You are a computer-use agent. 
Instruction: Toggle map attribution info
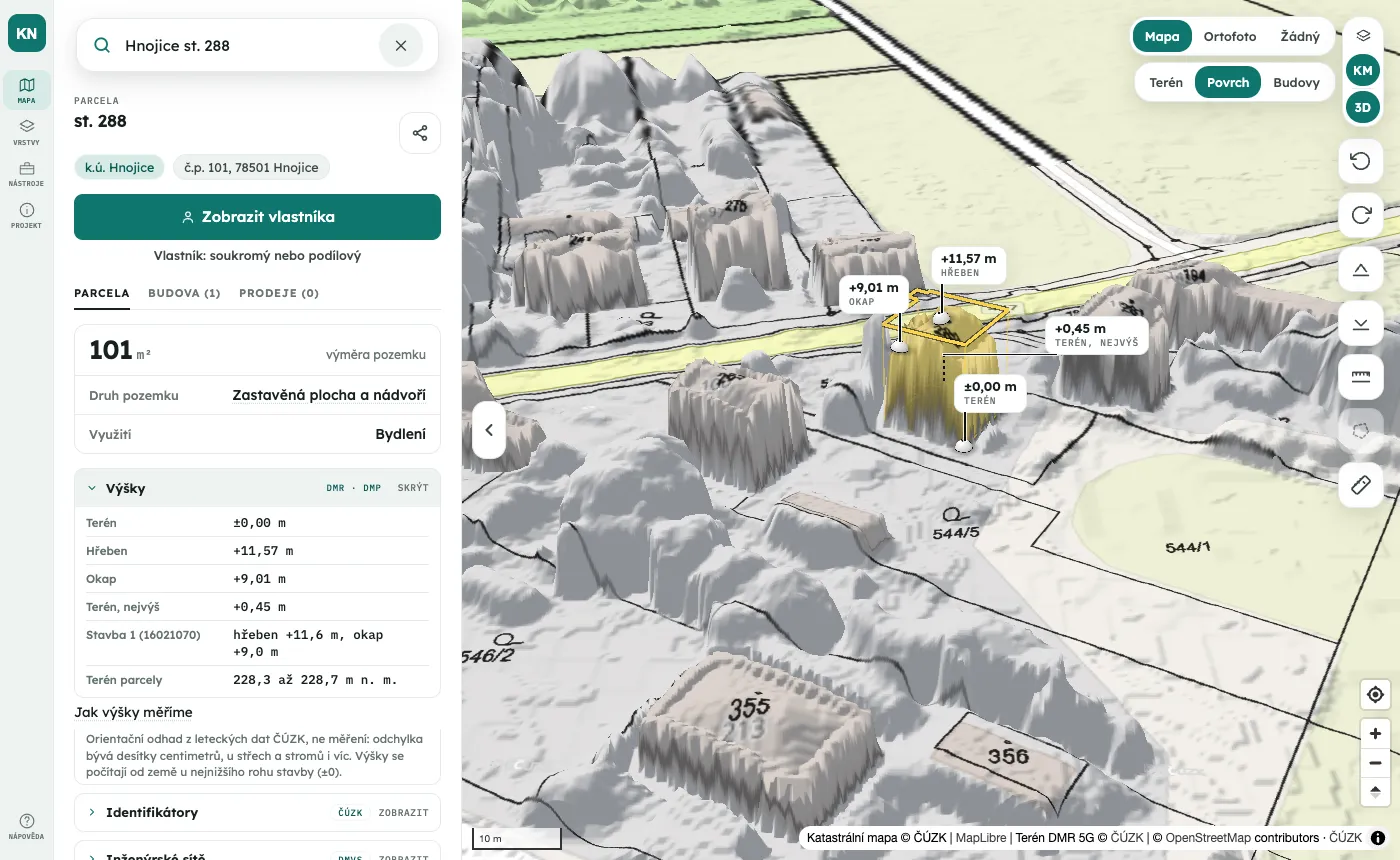point(1378,838)
